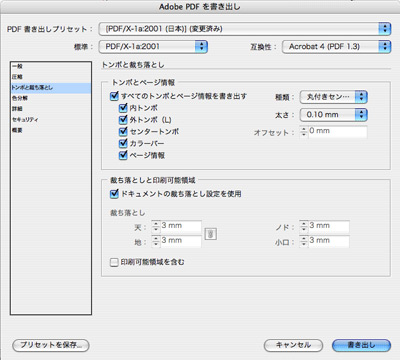
Task: Click the 書き出し export button
Action: tap(361, 345)
